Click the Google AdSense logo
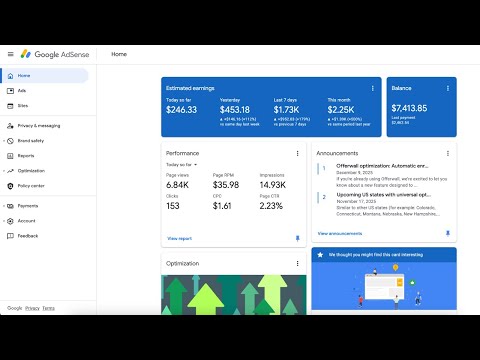 tap(55, 54)
